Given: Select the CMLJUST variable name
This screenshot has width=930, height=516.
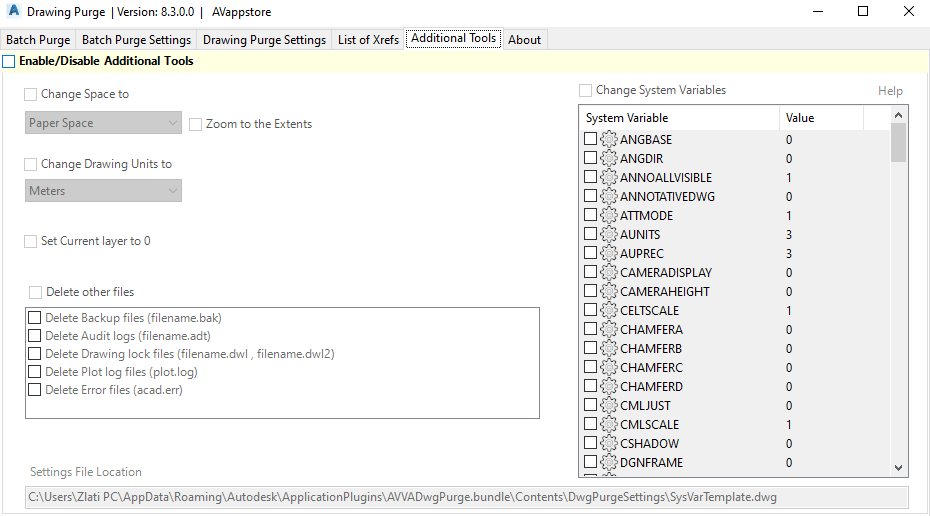Looking at the screenshot, I should click(645, 406).
